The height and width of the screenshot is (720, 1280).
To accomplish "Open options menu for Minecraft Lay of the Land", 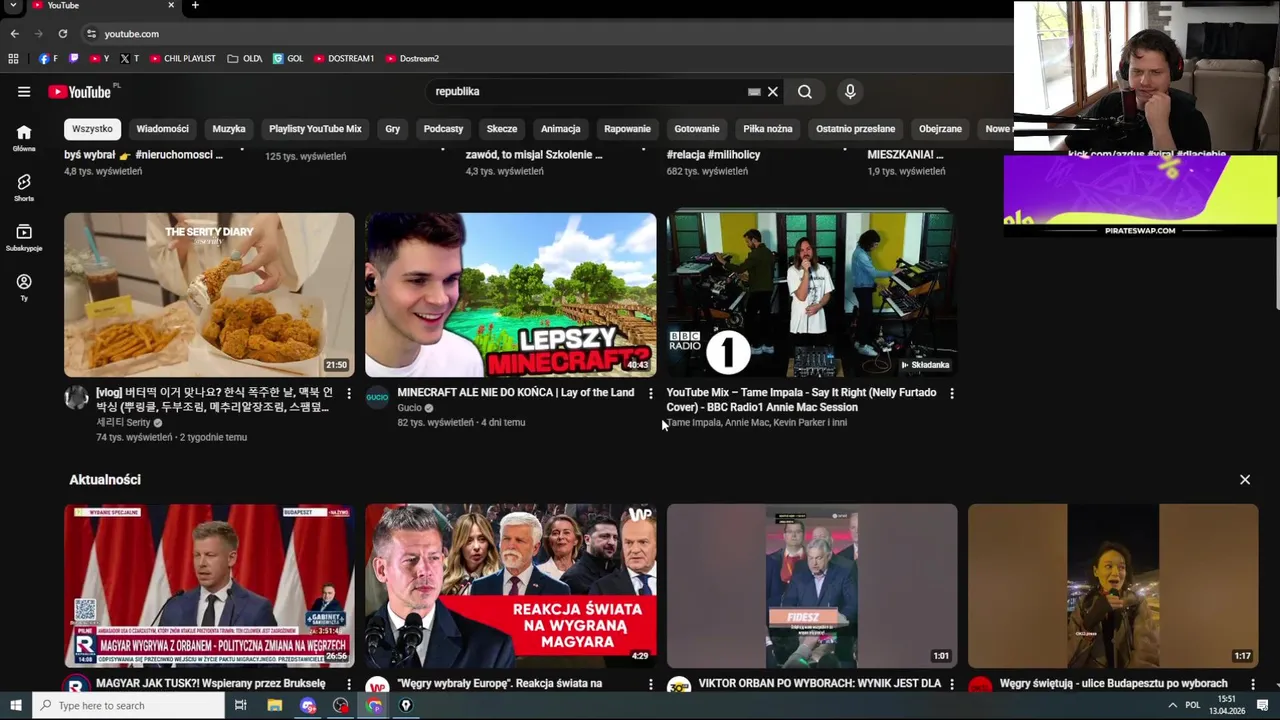I will pos(651,394).
